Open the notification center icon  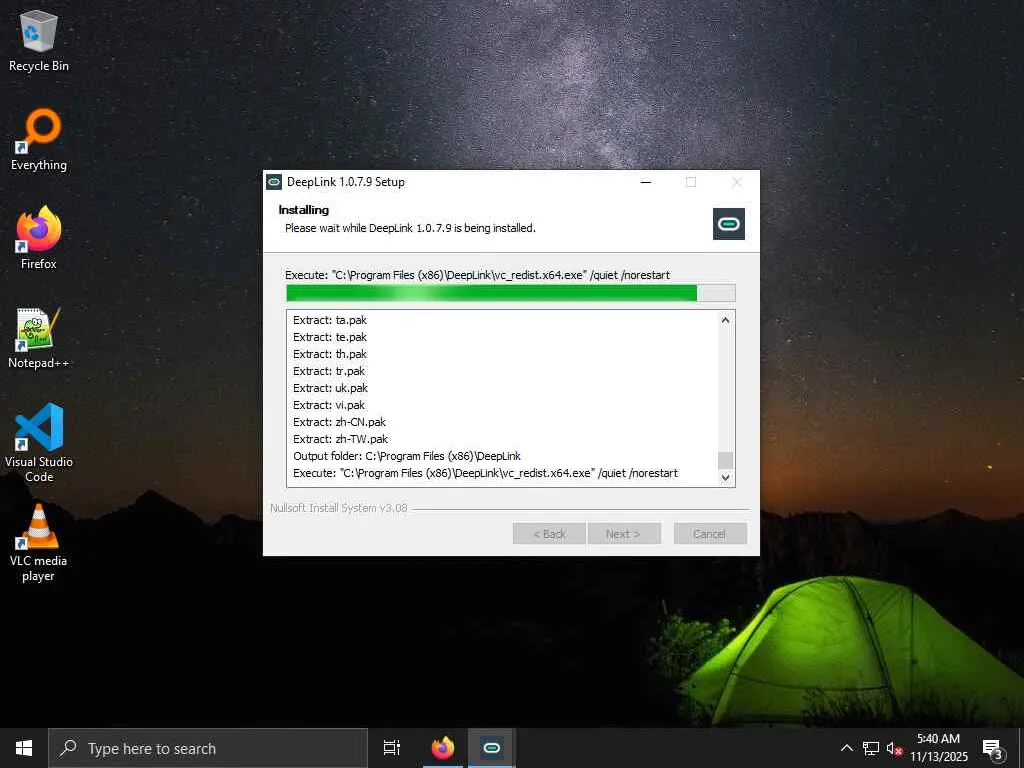pyautogui.click(x=992, y=748)
